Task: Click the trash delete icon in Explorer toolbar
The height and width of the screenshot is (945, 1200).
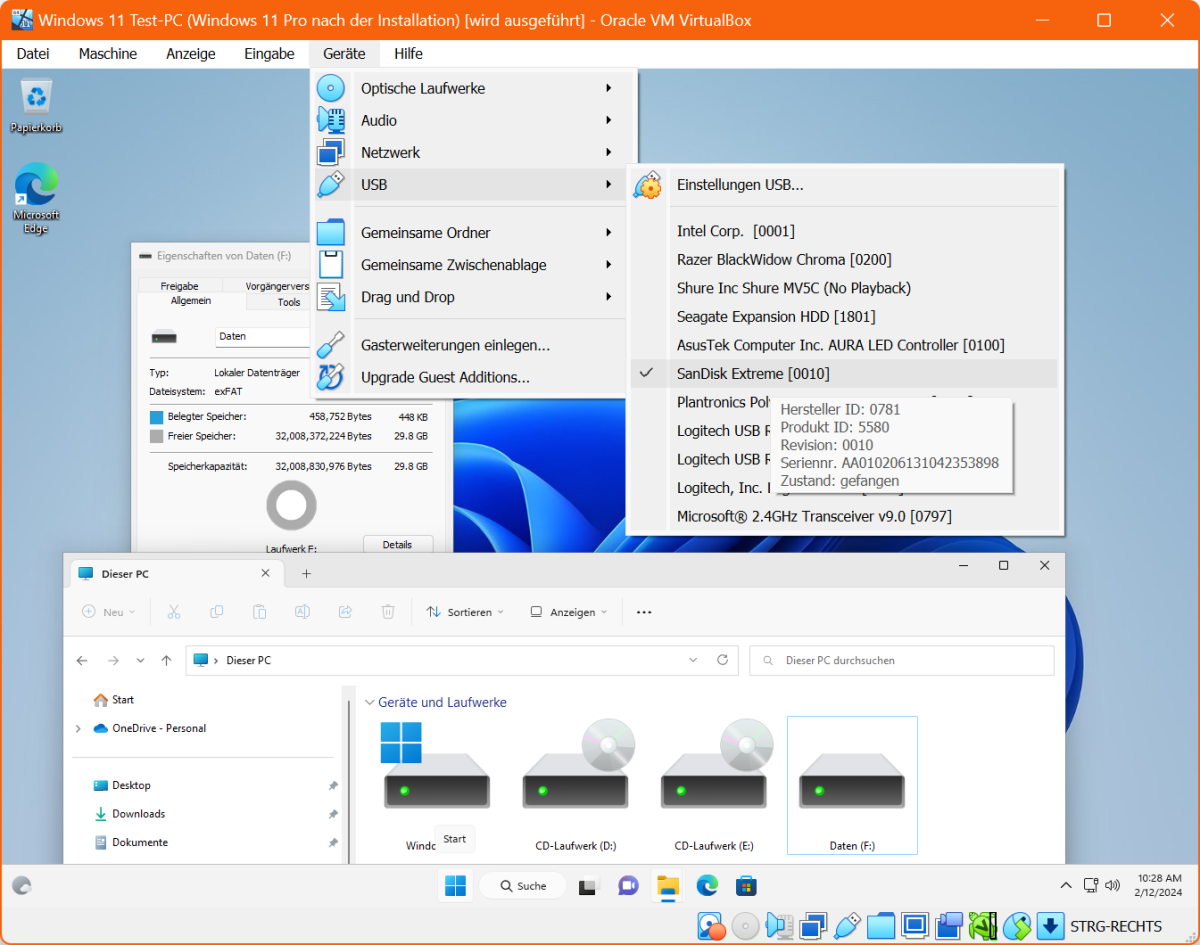Action: click(x=388, y=611)
